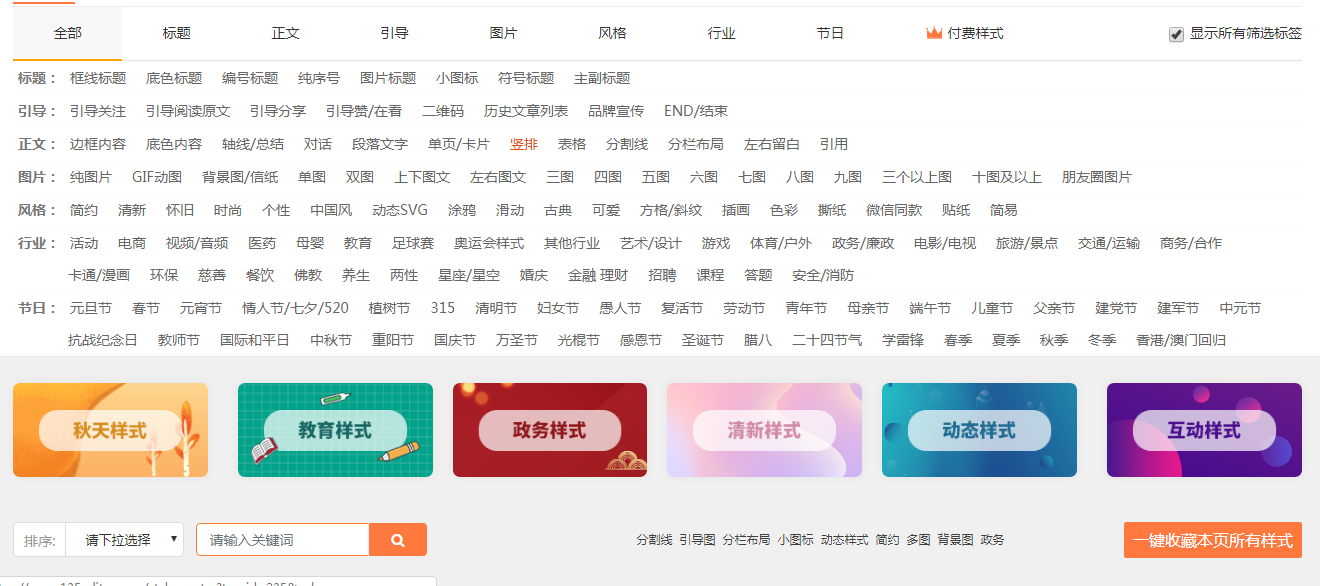Open the 图片 category tab
The width and height of the screenshot is (1320, 586).
click(502, 31)
